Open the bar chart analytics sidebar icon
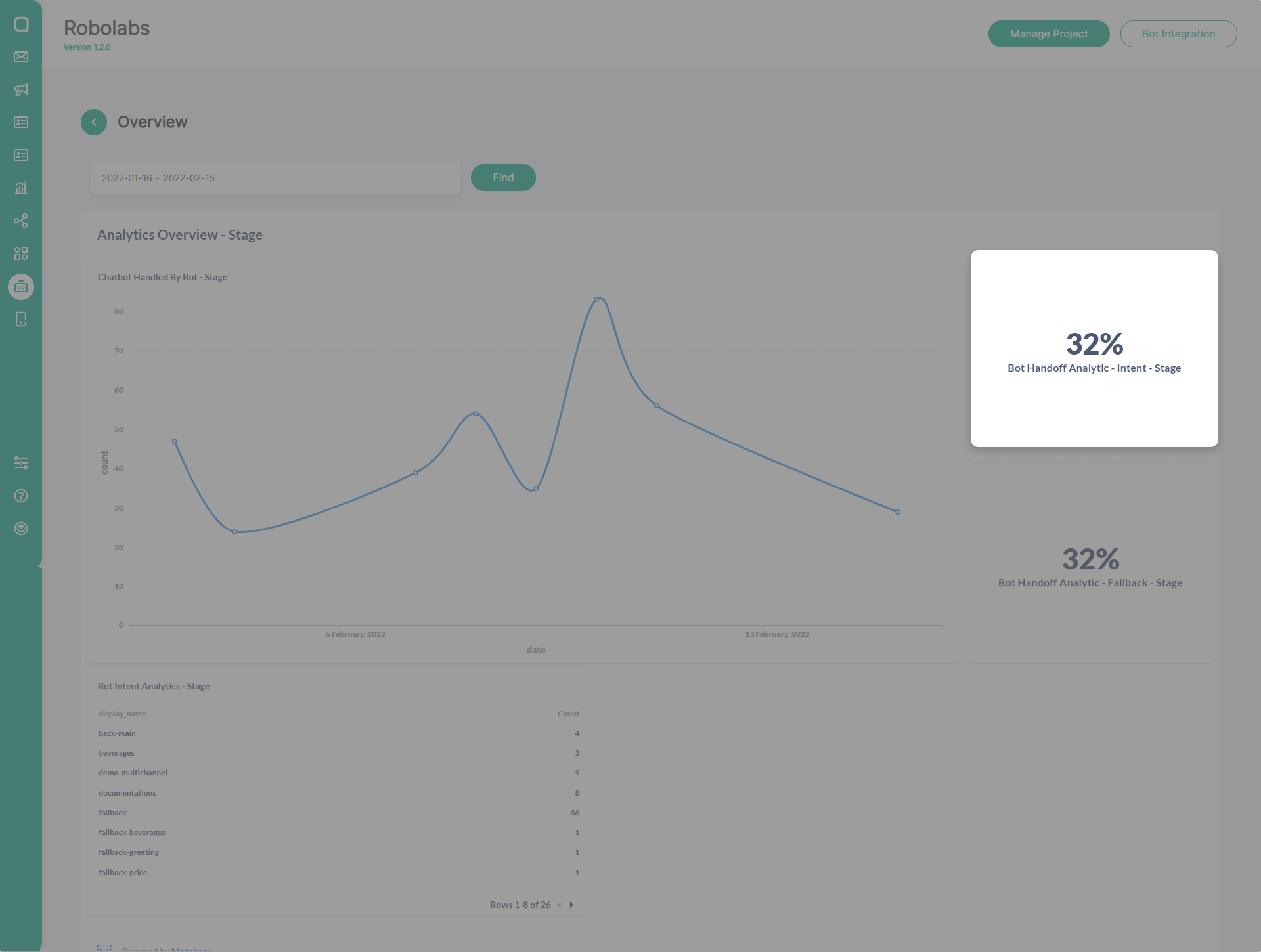Screen dimensions: 1261x952 click(21, 188)
